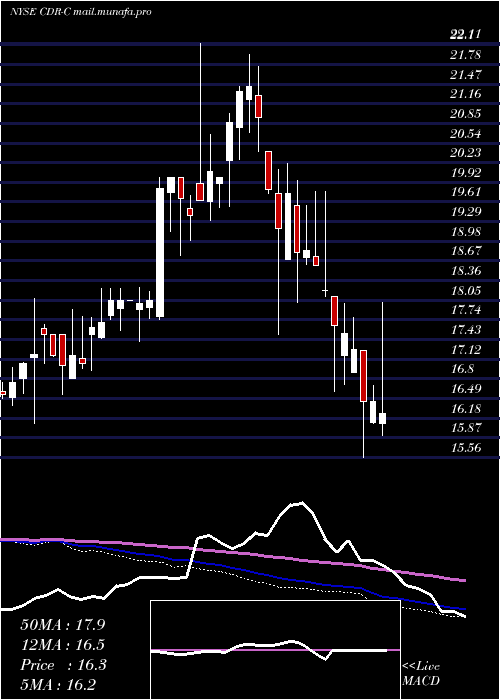Click the 50MA : 17.9 indicator text

(x=63, y=624)
